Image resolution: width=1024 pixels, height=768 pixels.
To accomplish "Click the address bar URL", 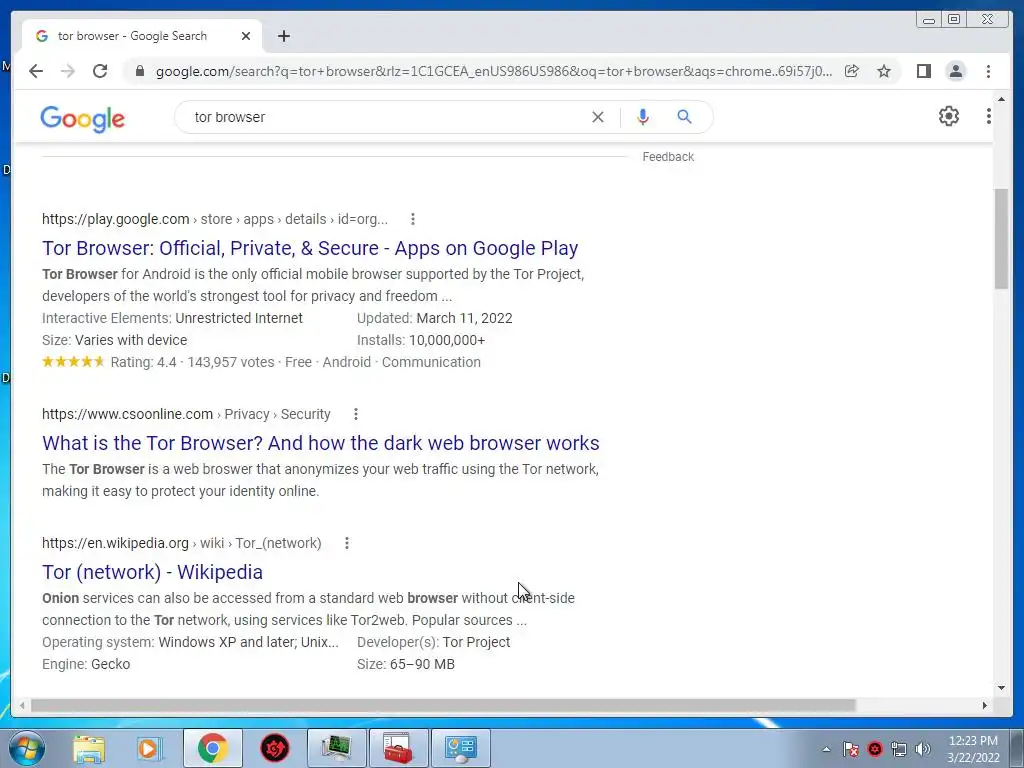I will pos(494,71).
